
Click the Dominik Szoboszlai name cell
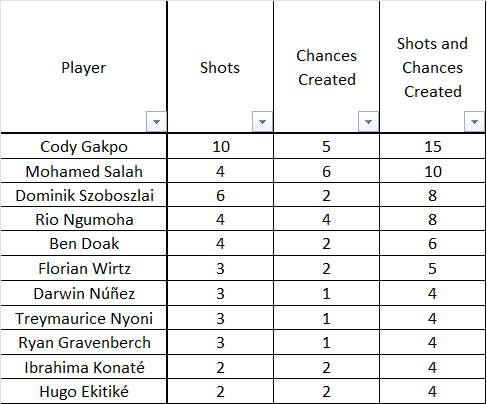(83, 195)
